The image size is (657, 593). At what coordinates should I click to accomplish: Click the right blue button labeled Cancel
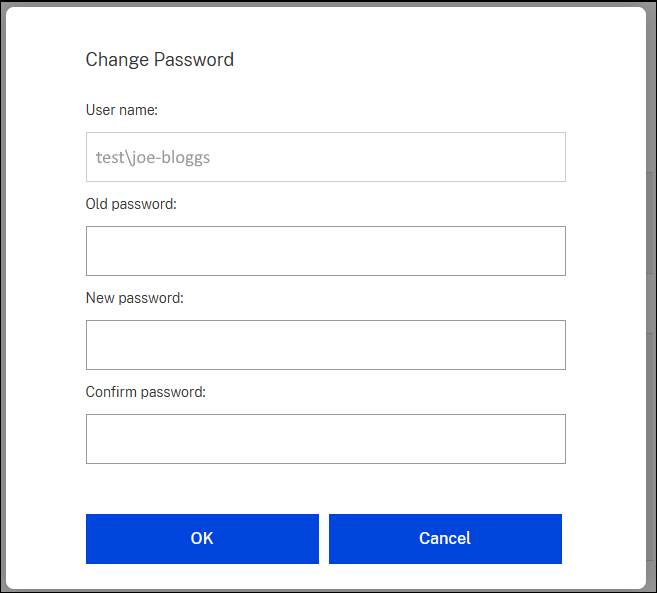point(445,539)
